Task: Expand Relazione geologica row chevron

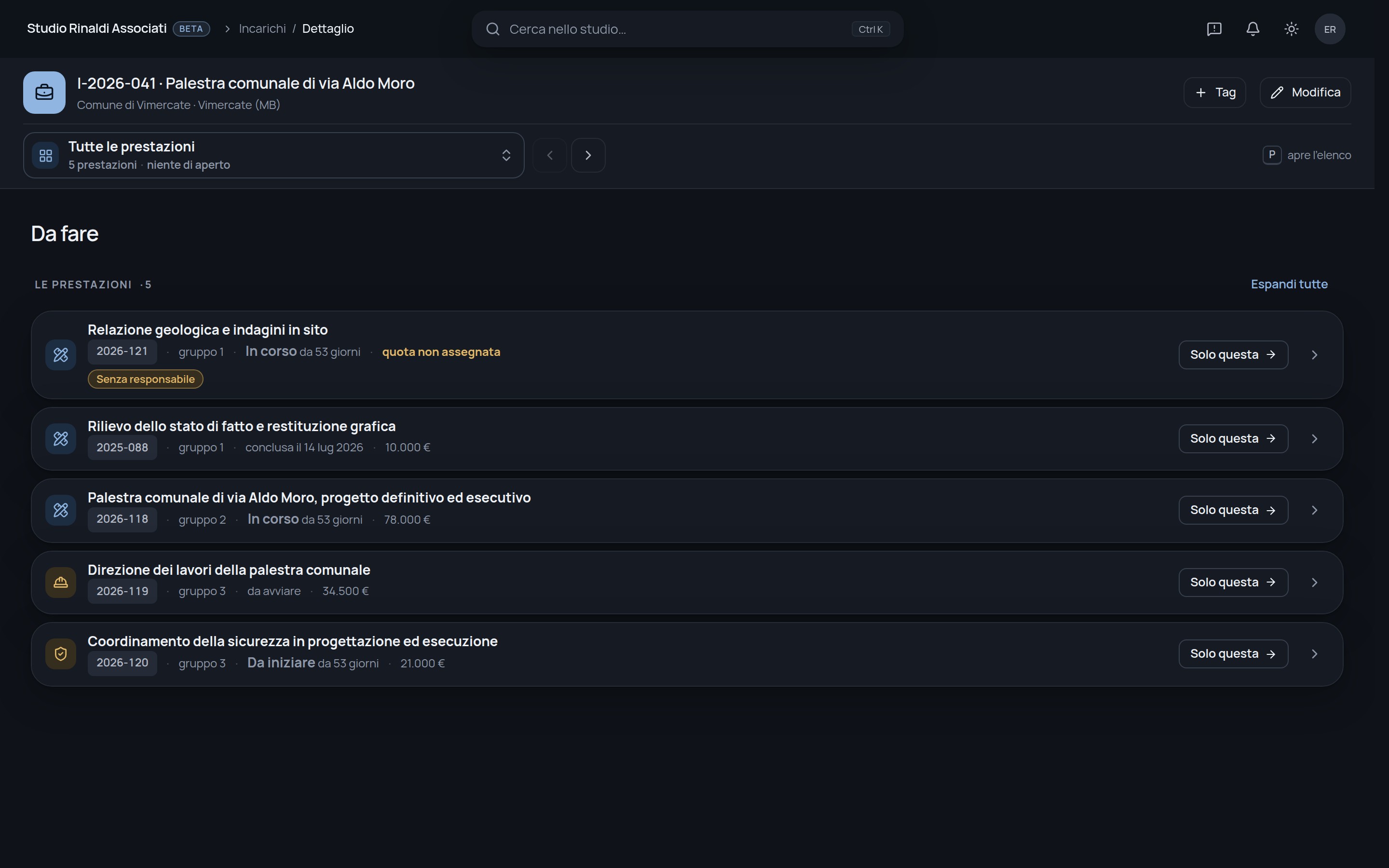Action: coord(1314,355)
